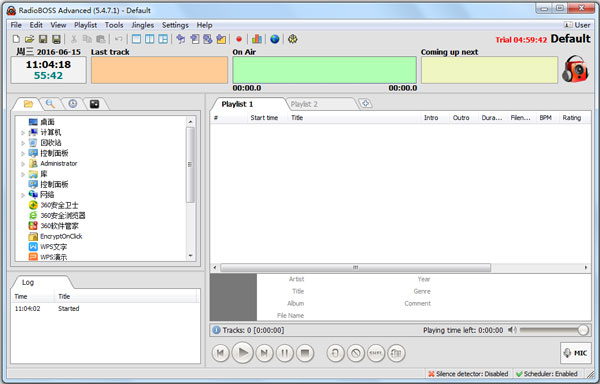Sort playlist by Rating column header

point(572,118)
